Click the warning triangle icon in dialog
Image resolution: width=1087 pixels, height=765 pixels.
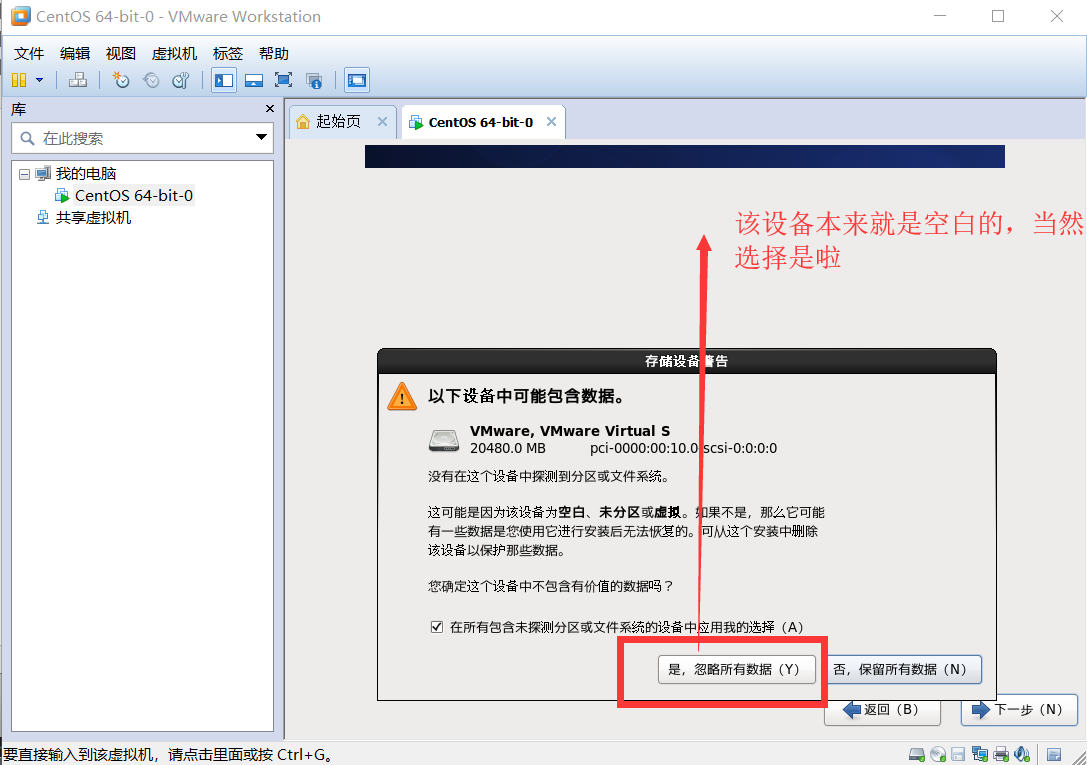point(402,396)
